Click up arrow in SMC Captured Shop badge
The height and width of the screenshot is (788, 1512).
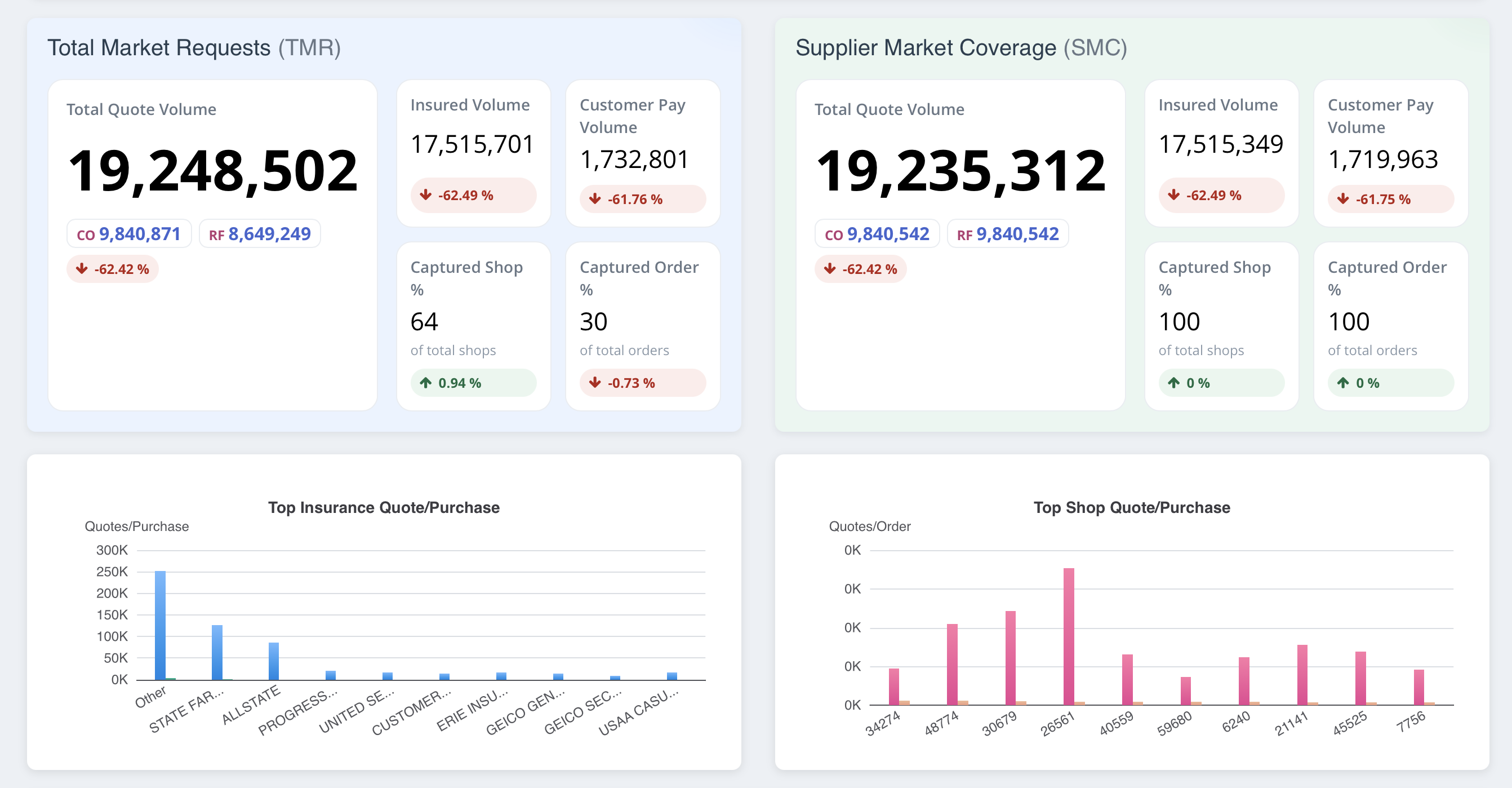point(1173,383)
